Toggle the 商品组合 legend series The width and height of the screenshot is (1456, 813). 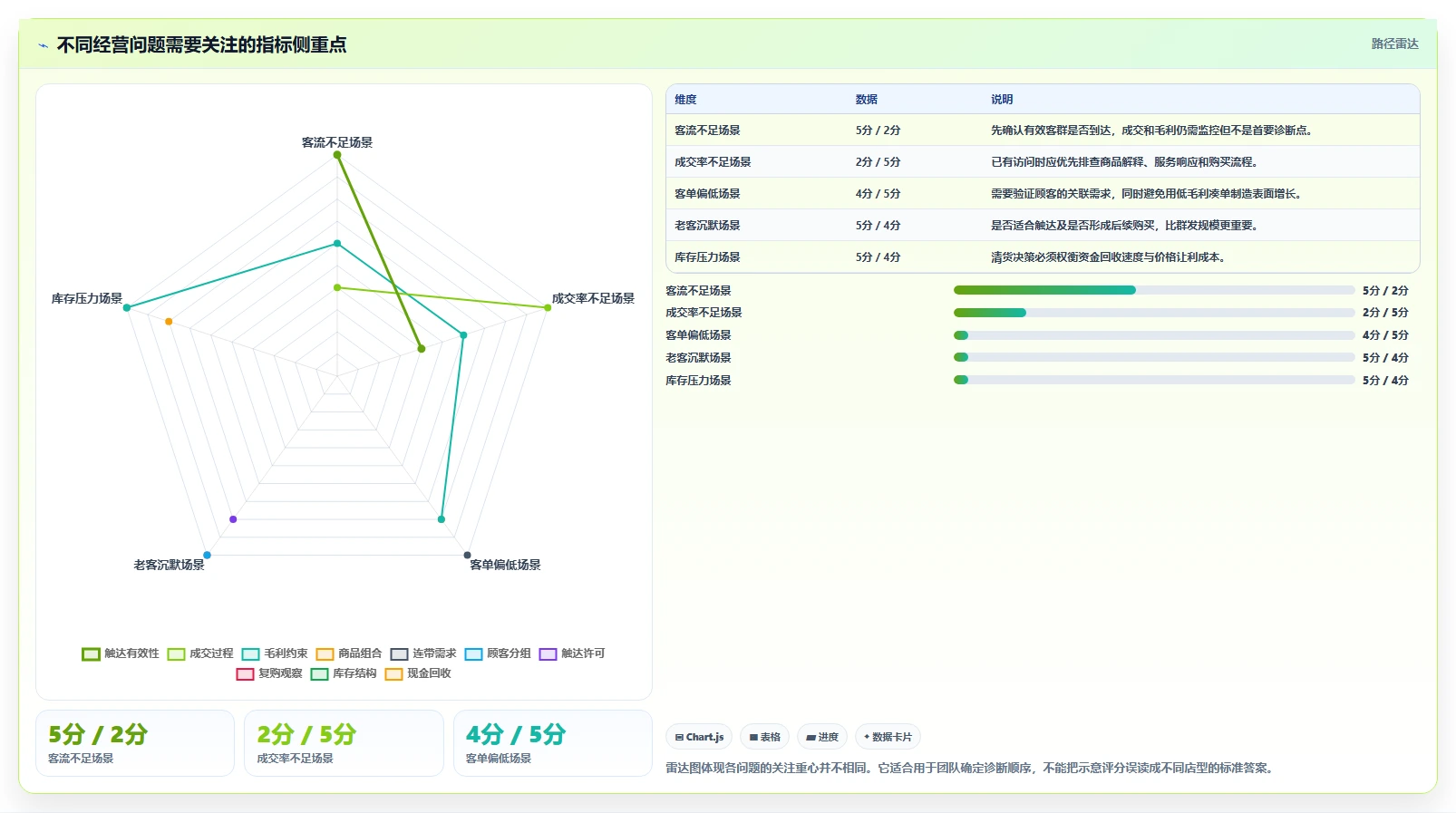[348, 653]
